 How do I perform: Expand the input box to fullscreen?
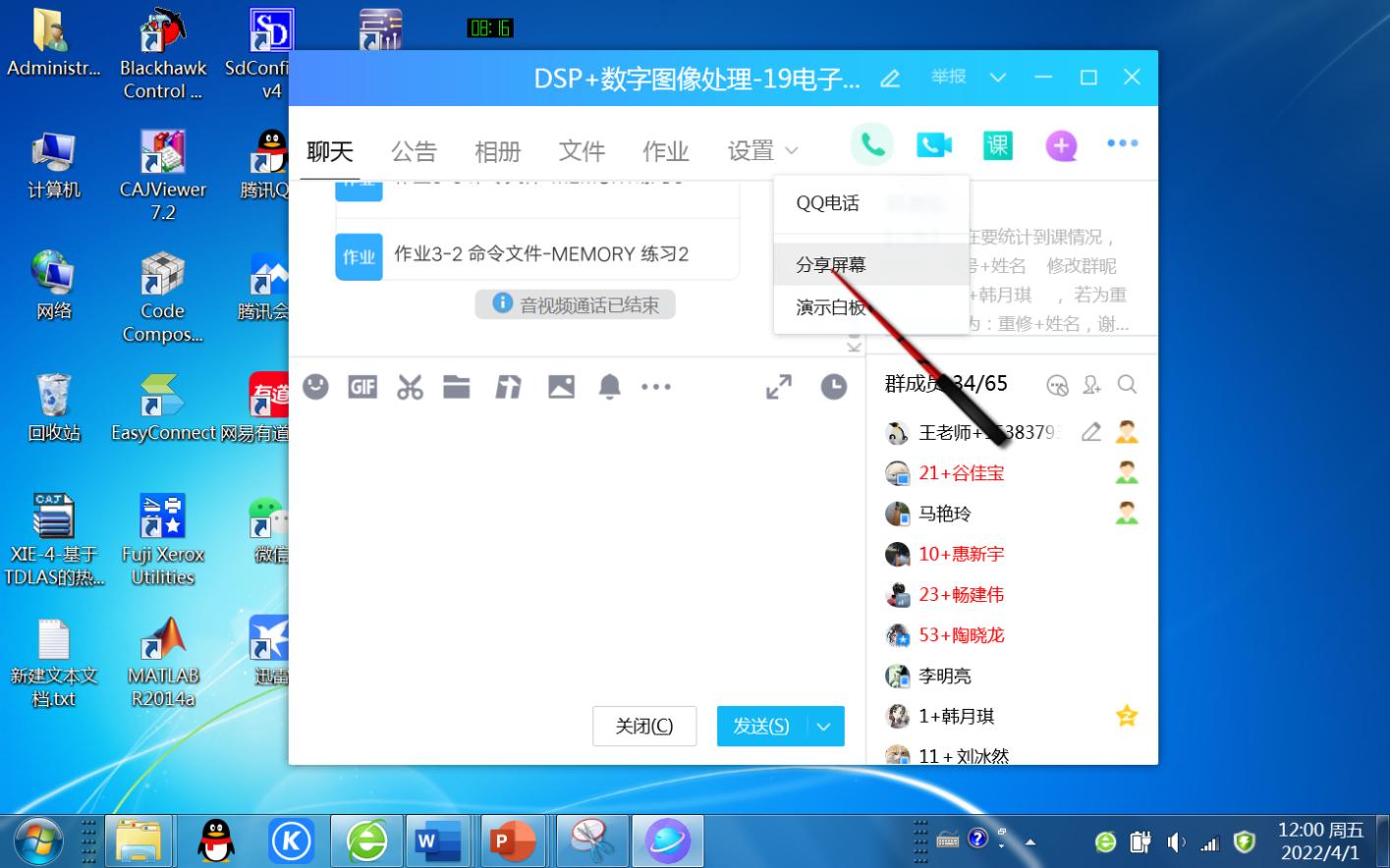tap(778, 387)
